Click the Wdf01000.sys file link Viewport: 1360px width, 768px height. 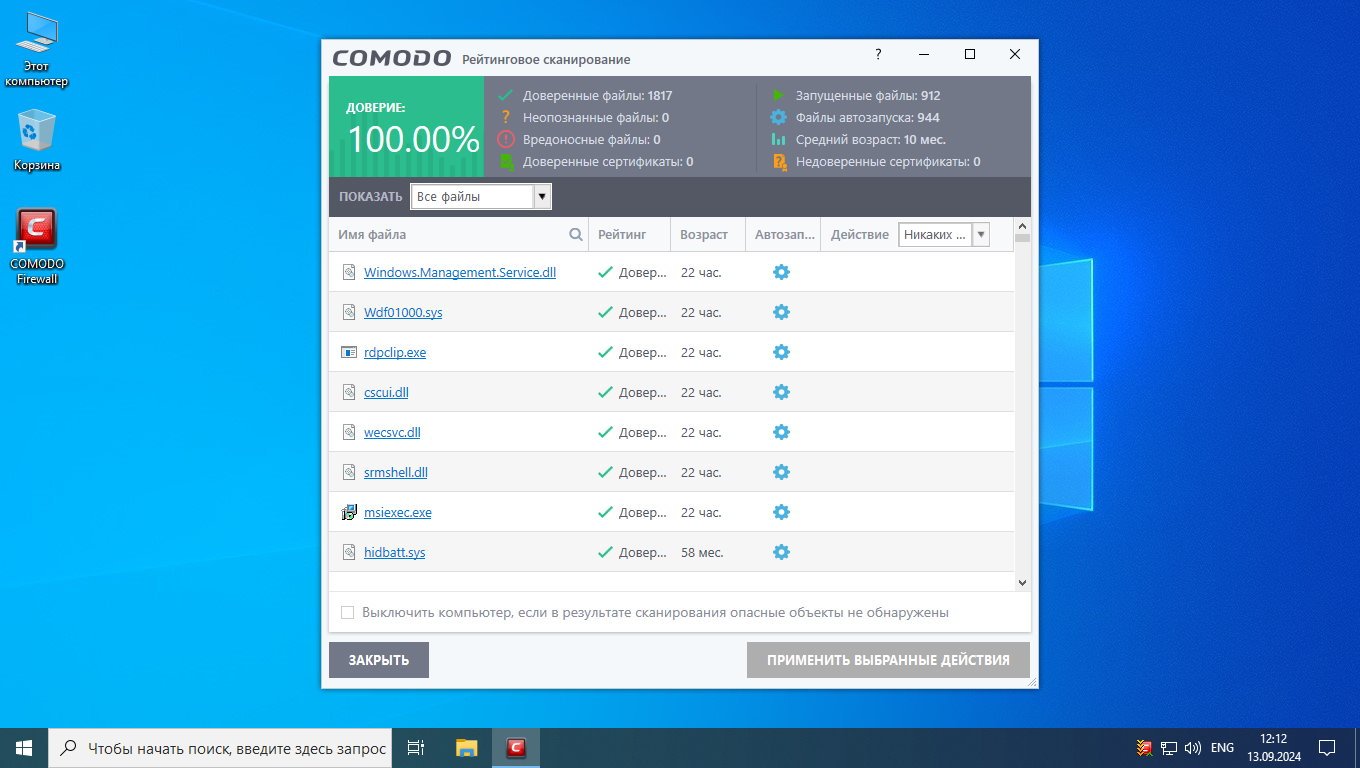402,312
